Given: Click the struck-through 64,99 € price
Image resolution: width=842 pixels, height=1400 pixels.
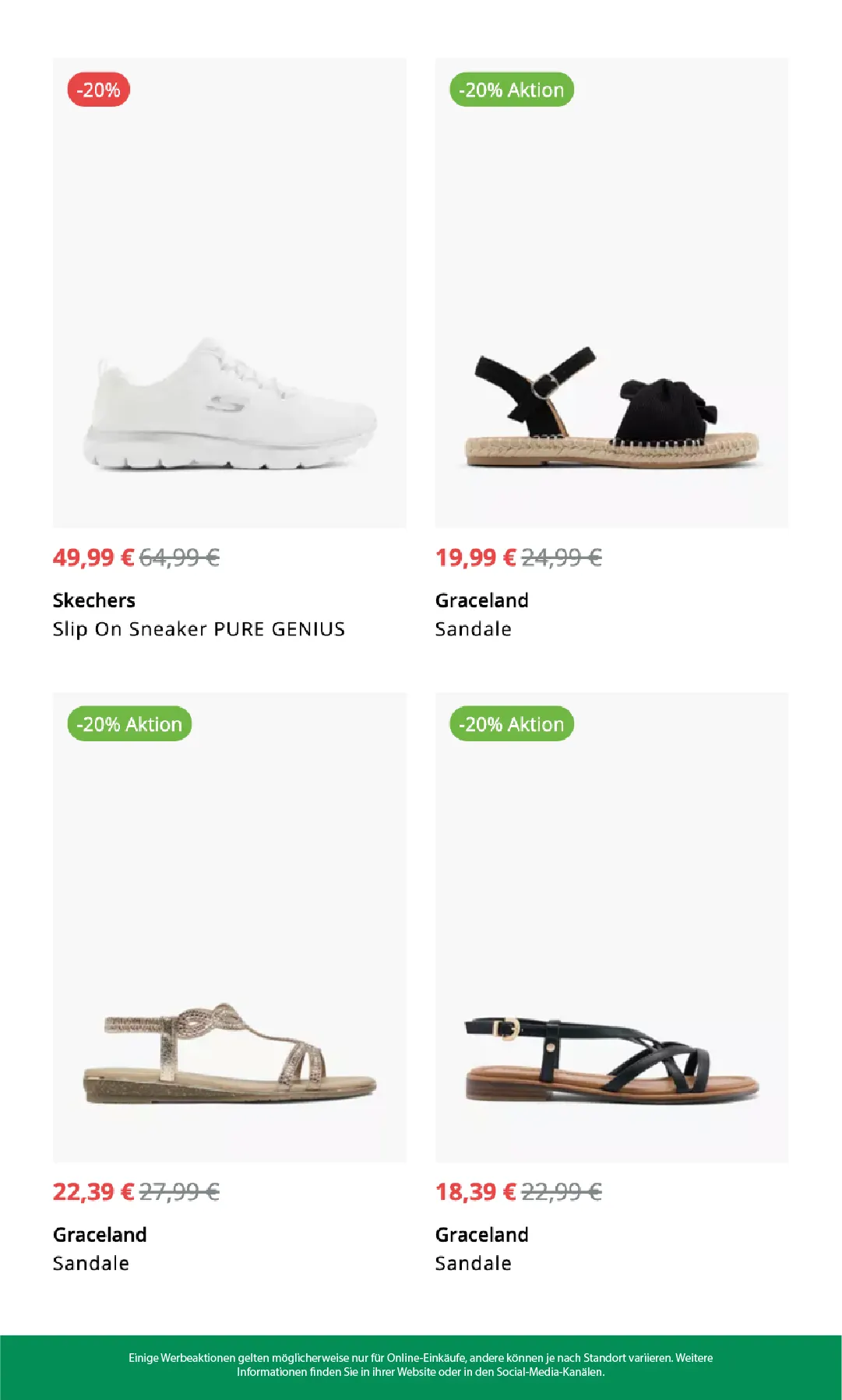Looking at the screenshot, I should [x=180, y=558].
